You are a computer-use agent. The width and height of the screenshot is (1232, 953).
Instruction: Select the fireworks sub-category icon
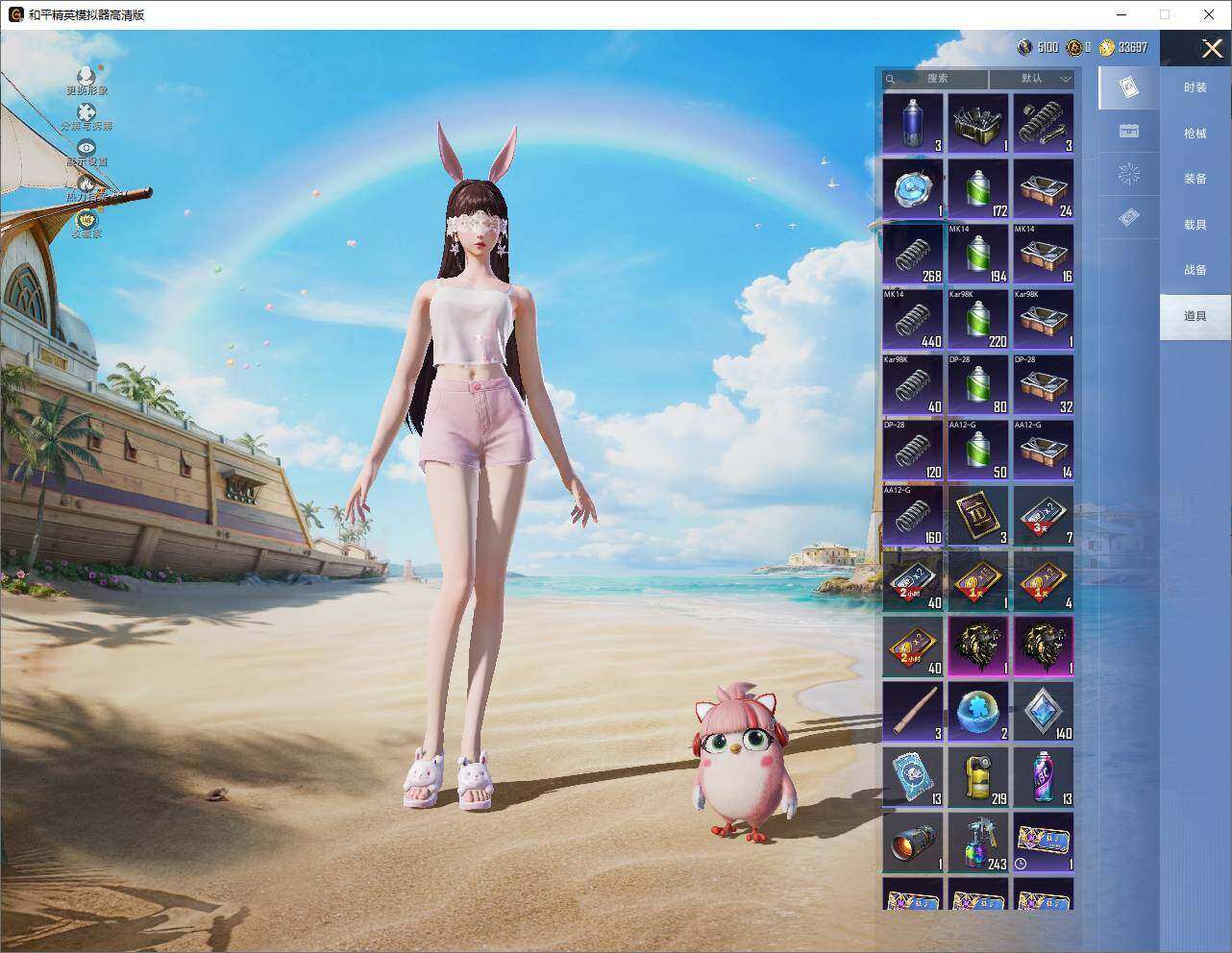[1129, 174]
